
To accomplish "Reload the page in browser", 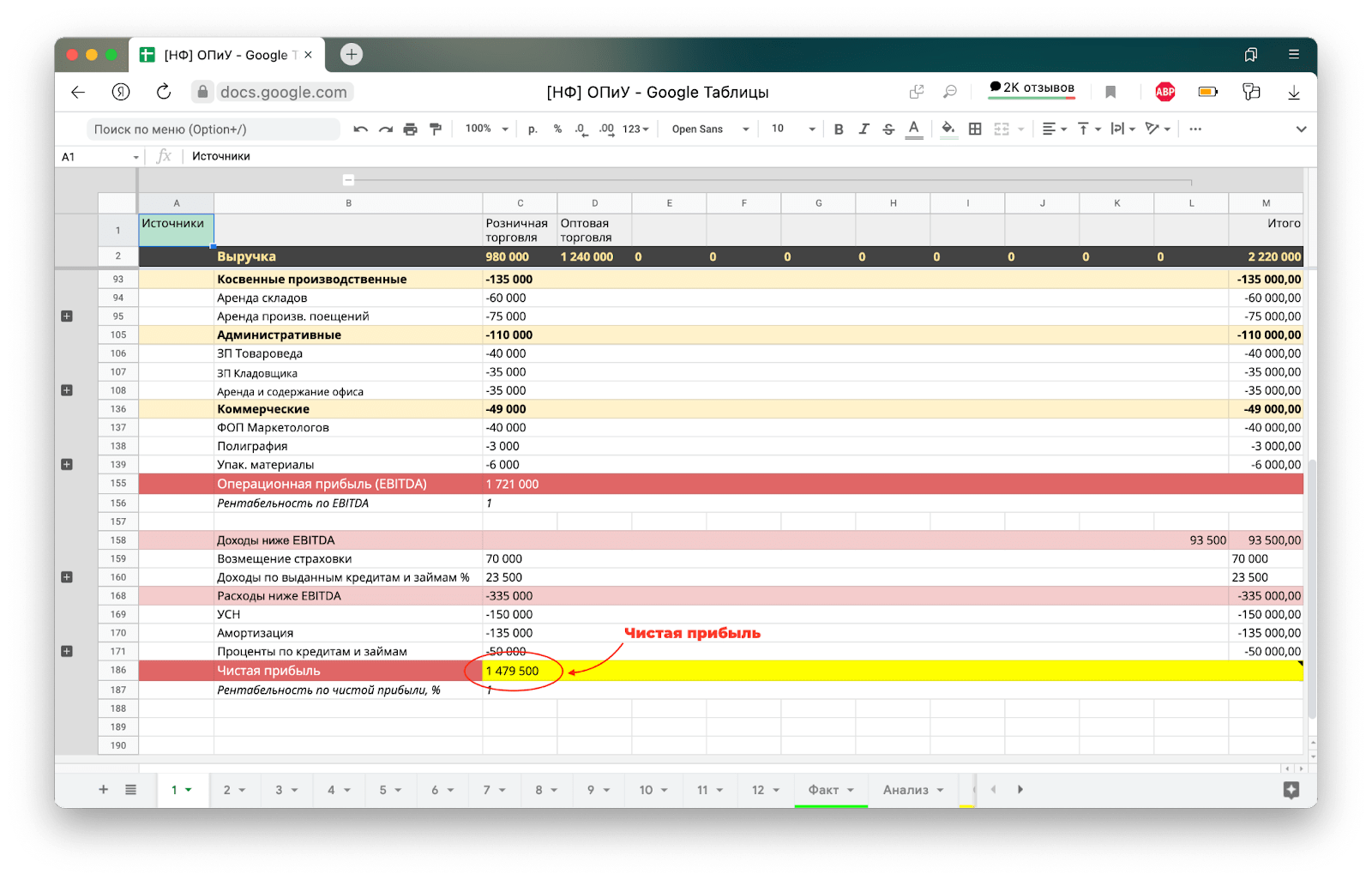I will click(x=164, y=93).
